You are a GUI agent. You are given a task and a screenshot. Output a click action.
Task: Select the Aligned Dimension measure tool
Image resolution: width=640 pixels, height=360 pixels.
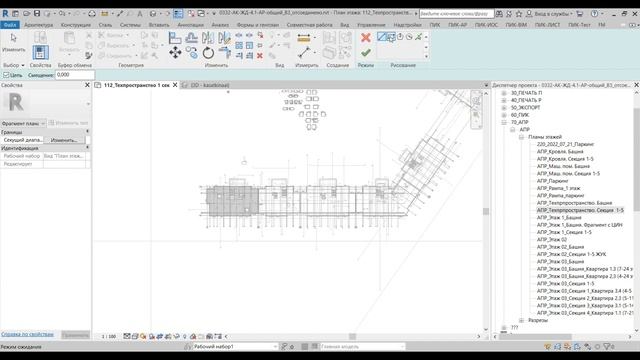tap(304, 38)
